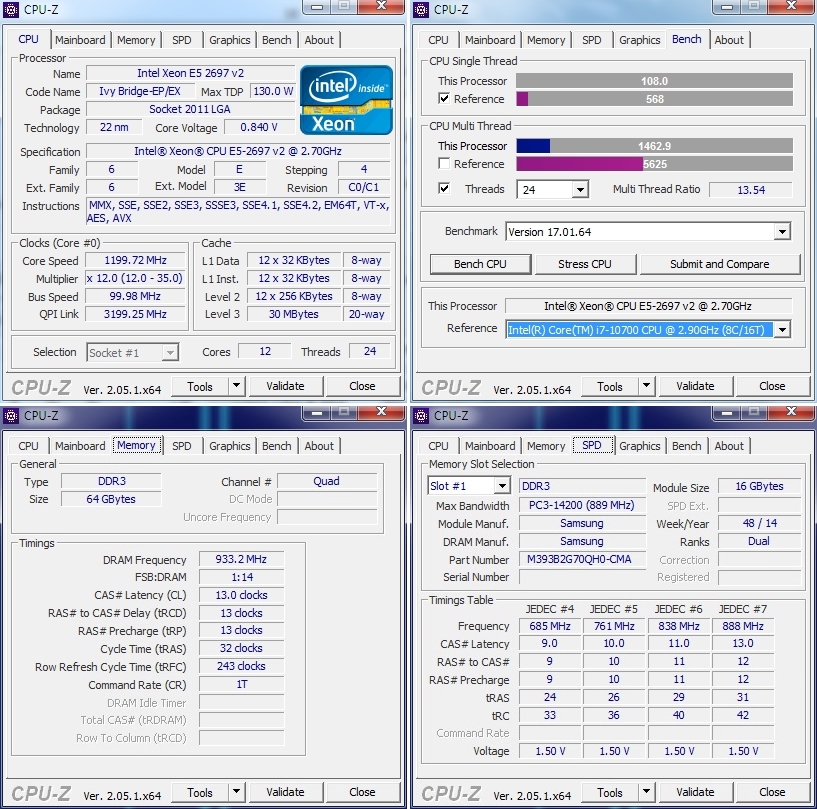This screenshot has height=809, width=817.
Task: Click Validate in the Memory timings window
Action: tap(285, 792)
